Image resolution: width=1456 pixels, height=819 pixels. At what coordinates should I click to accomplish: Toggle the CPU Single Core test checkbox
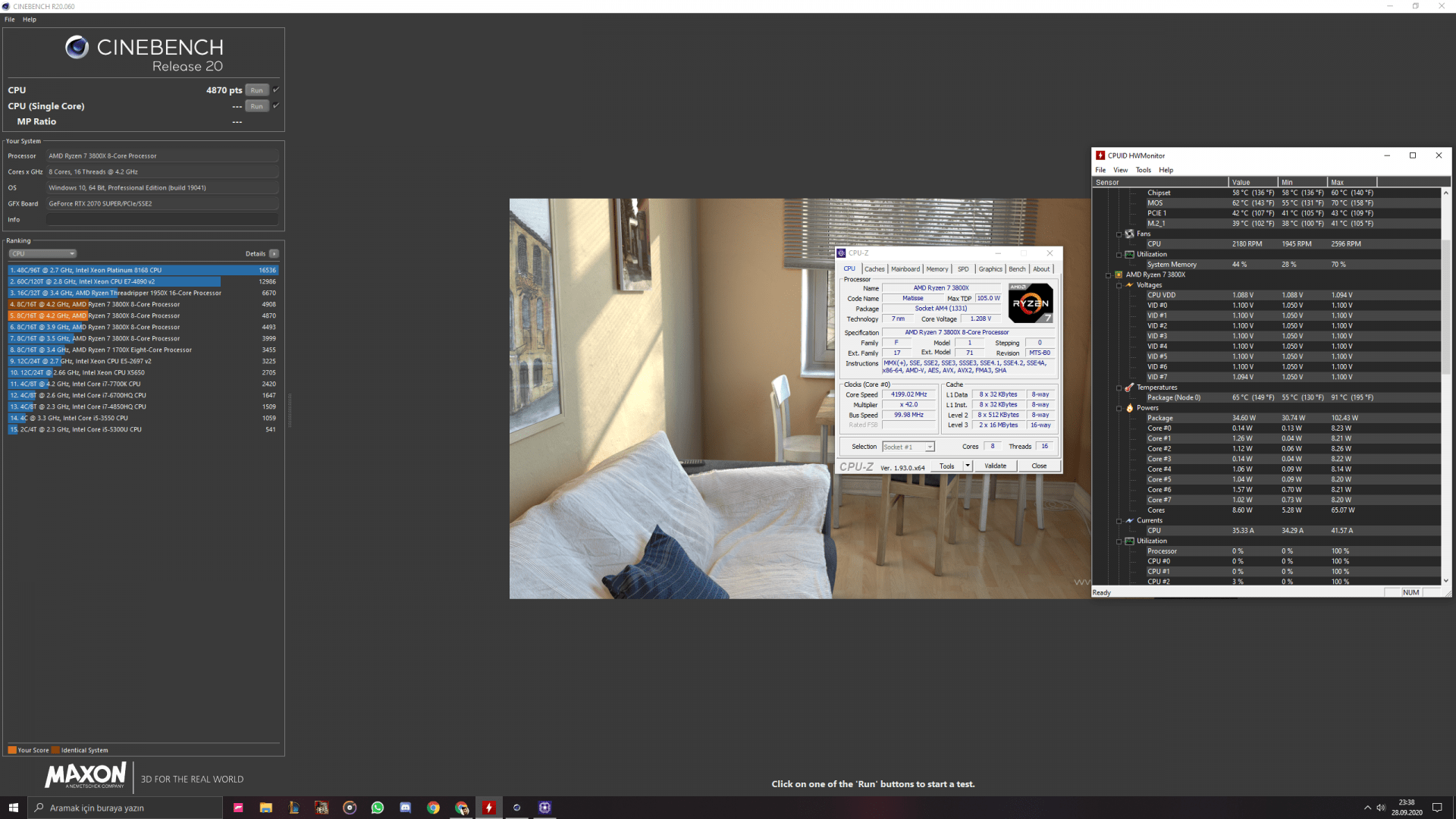tap(276, 105)
